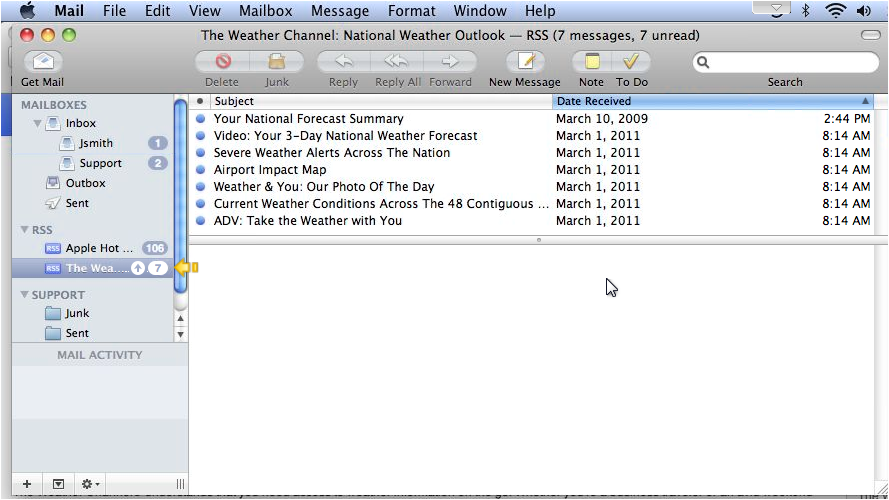Toggle unread dot on Airport Impact Map
The width and height of the screenshot is (889, 500).
click(200, 170)
